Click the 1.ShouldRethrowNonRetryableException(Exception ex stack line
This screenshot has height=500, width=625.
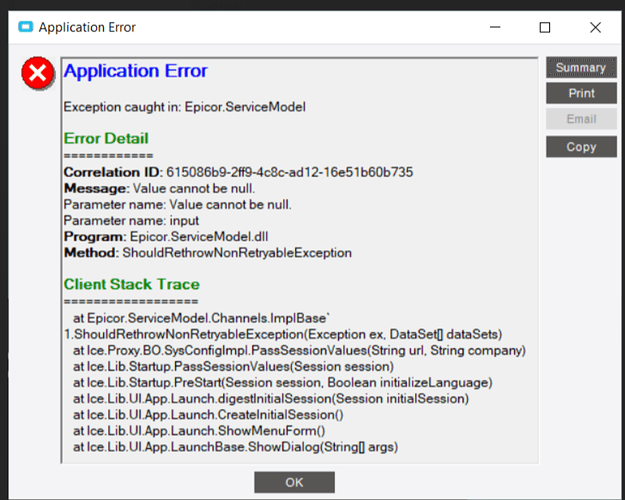pos(283,334)
